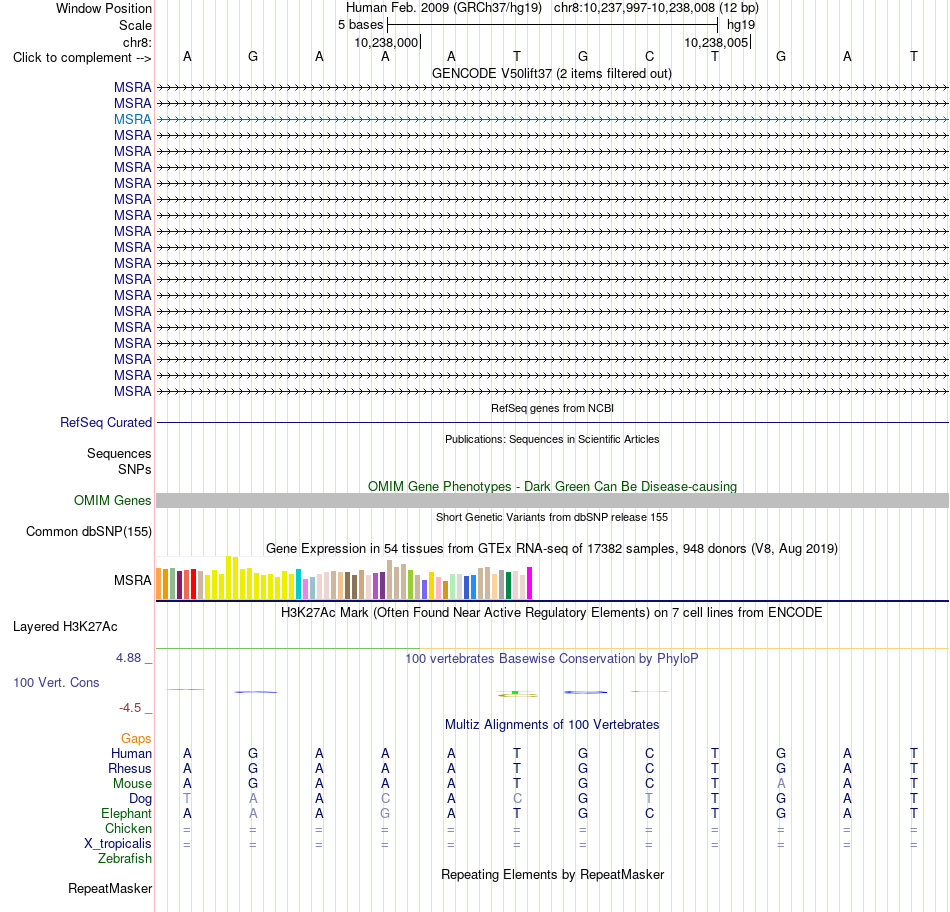Click the 4.88 PhyloP upper axis value
The width and height of the screenshot is (950, 912).
coord(128,658)
